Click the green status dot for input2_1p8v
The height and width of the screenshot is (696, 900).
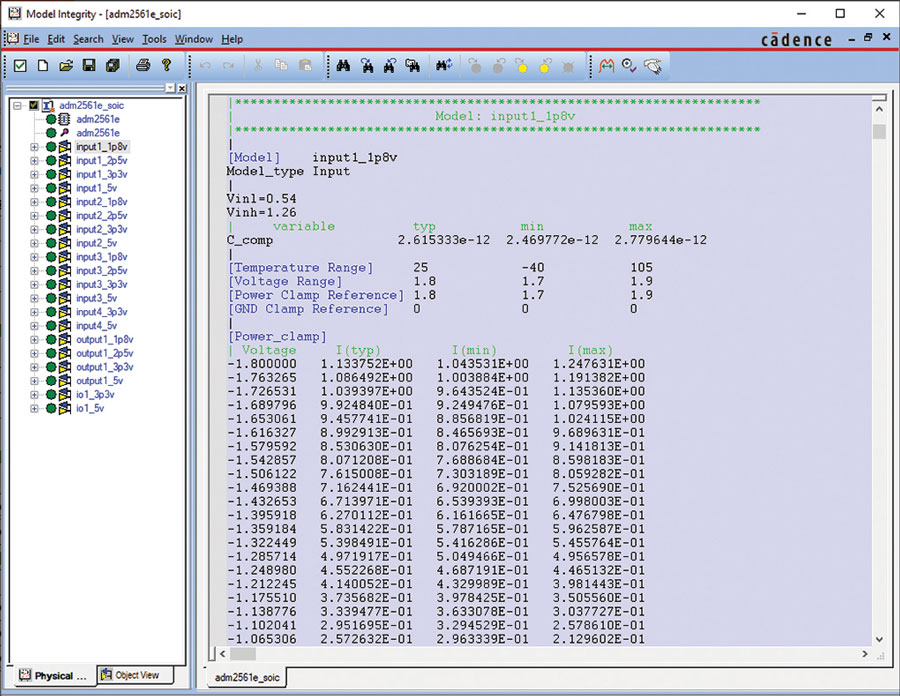50,202
